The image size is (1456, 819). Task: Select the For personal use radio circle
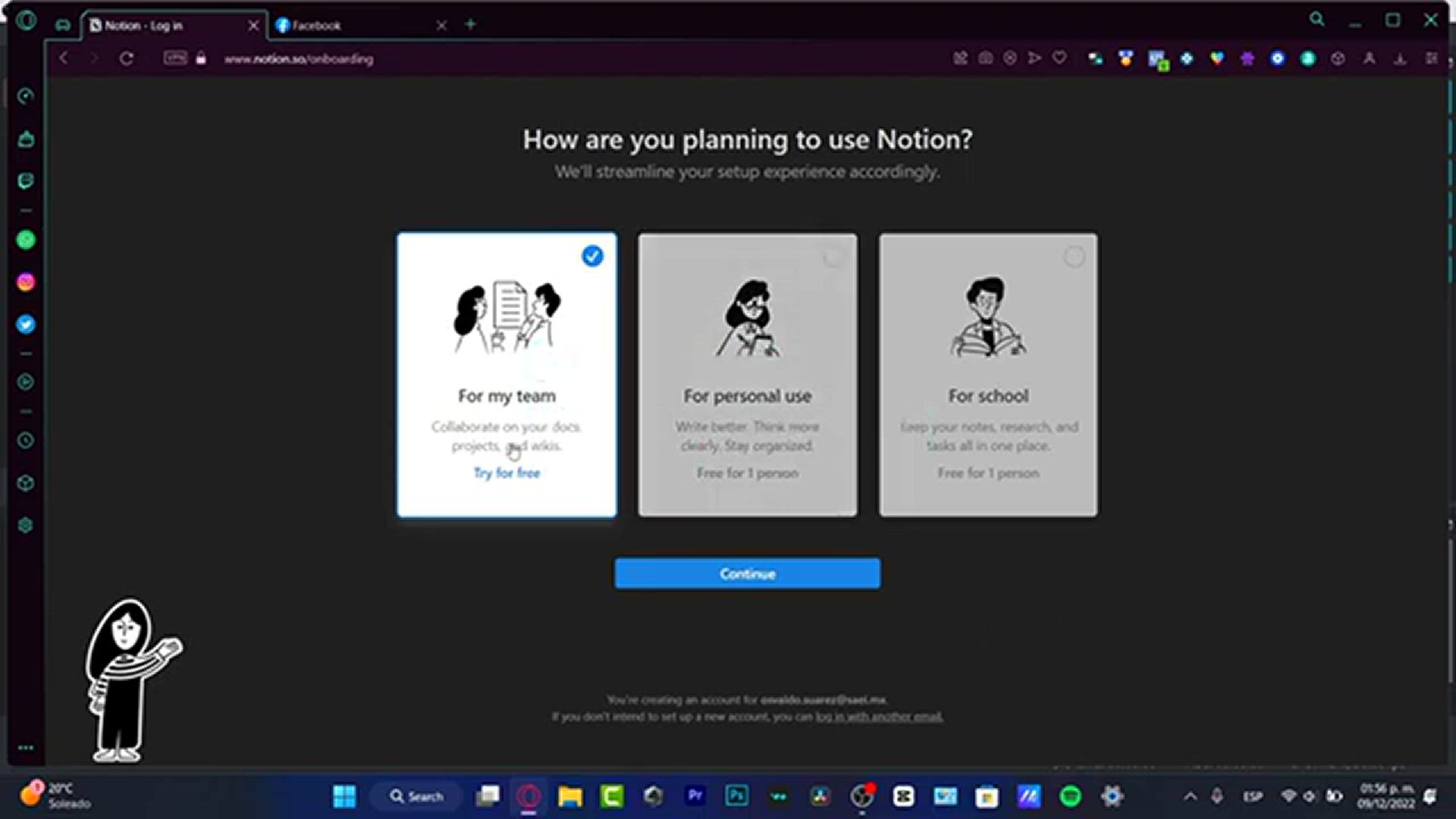[833, 257]
